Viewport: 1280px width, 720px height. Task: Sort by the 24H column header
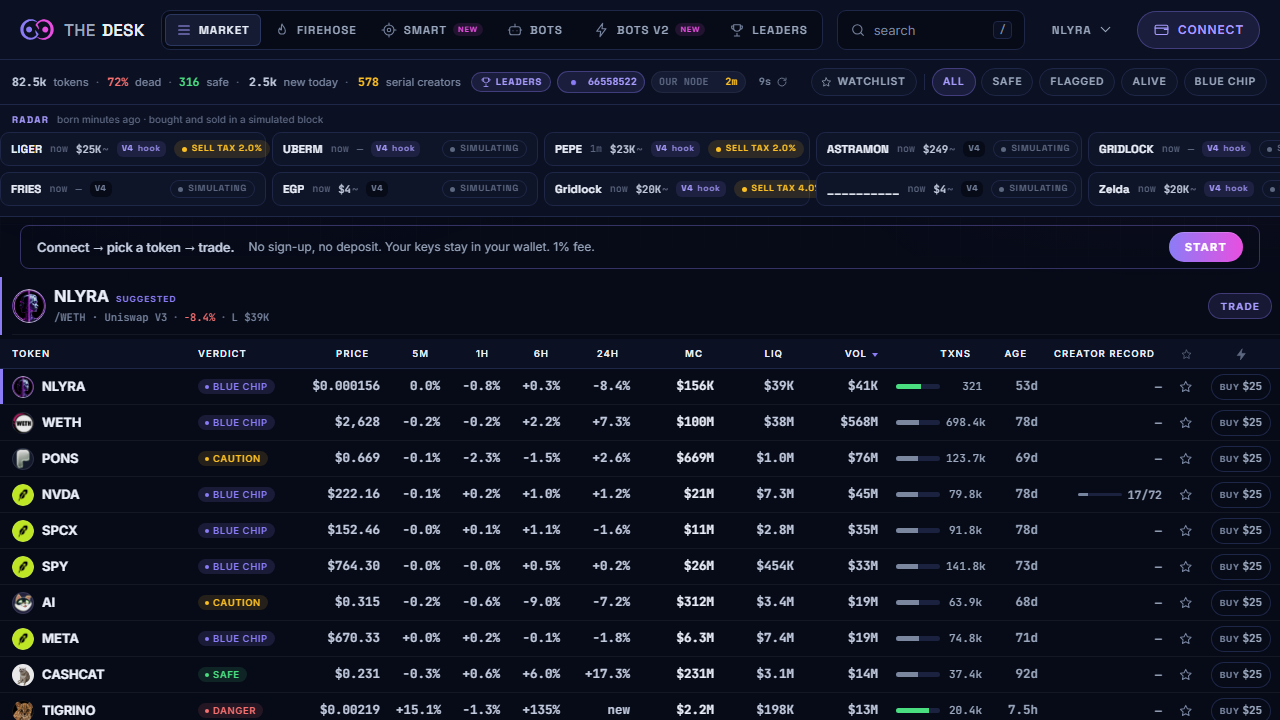(x=607, y=354)
